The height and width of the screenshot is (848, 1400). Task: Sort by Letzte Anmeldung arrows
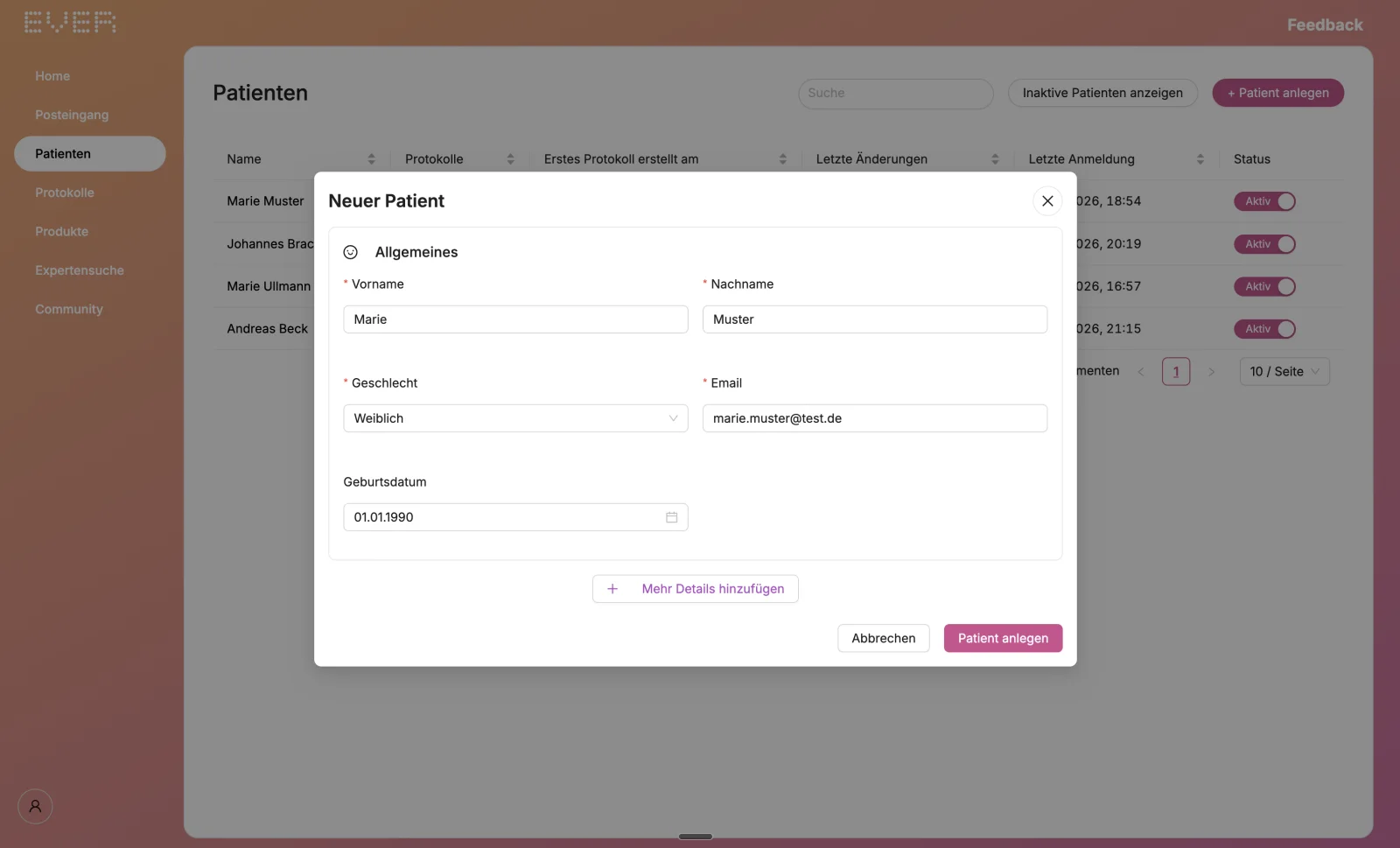tap(1200, 159)
